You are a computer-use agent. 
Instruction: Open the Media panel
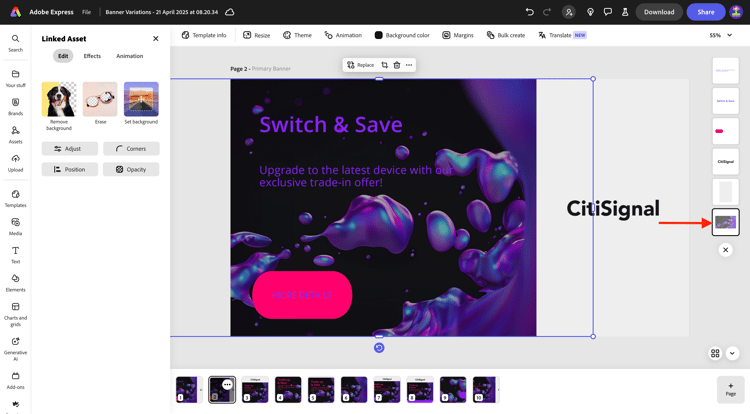click(15, 227)
